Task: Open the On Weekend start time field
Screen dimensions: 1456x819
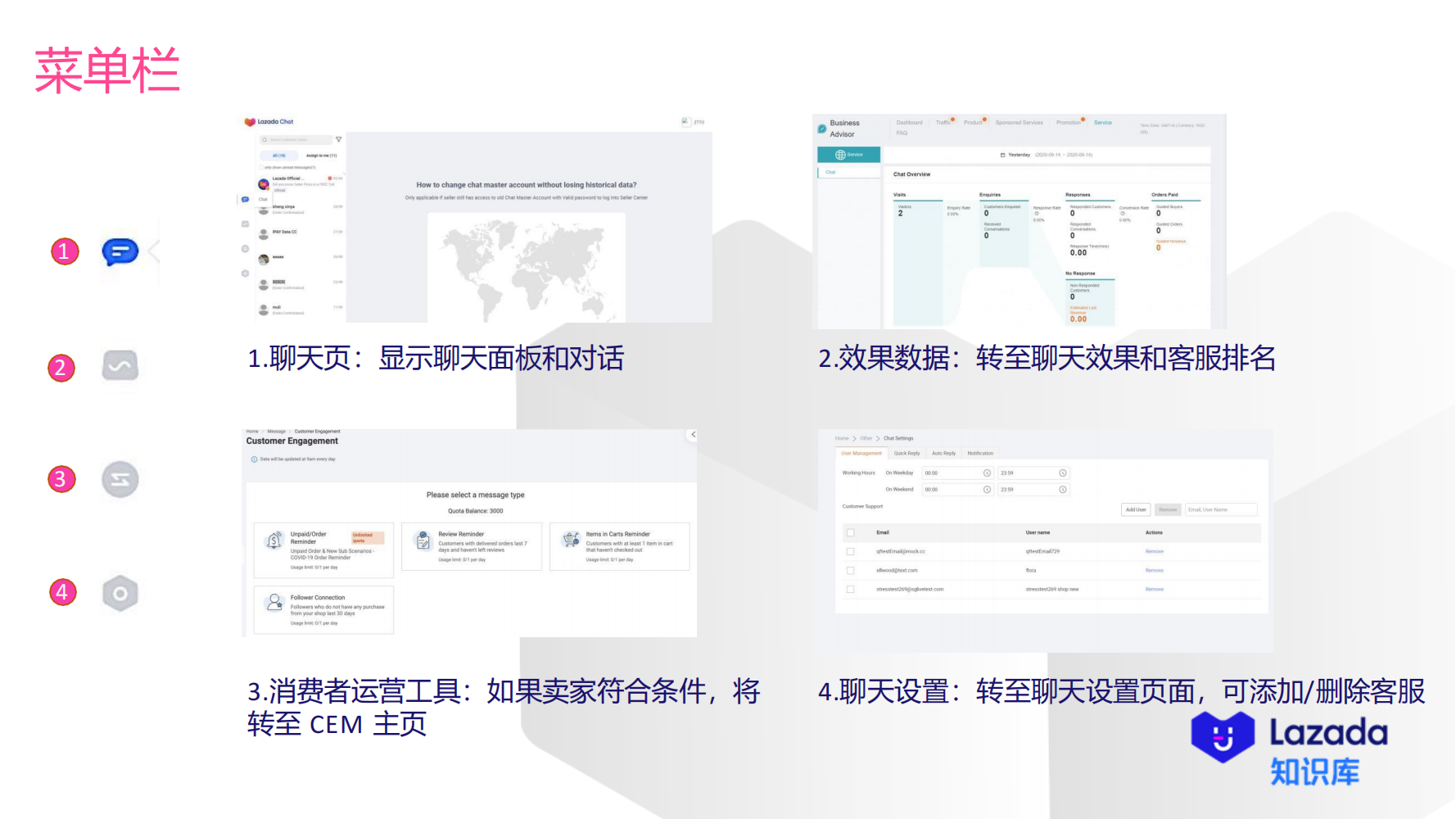Action: click(x=958, y=490)
